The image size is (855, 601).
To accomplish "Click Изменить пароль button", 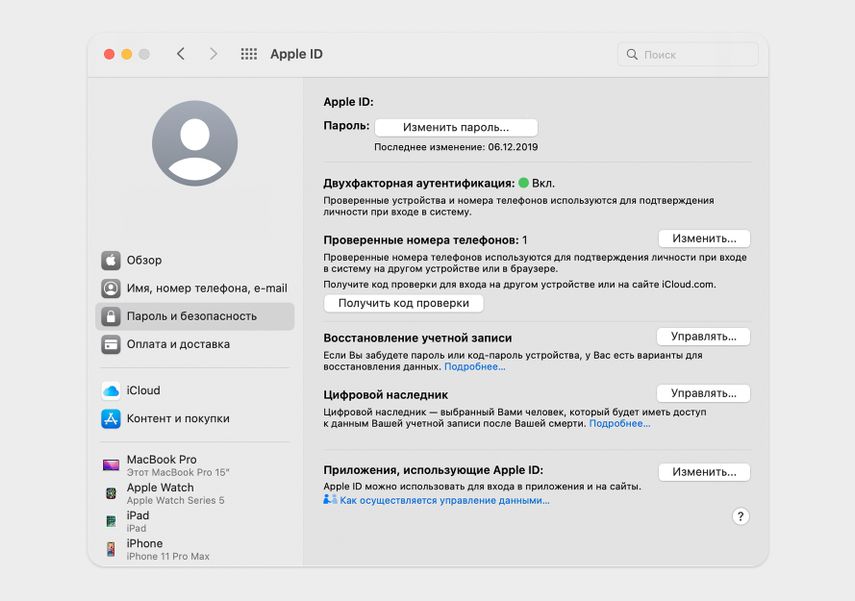I will tap(456, 128).
